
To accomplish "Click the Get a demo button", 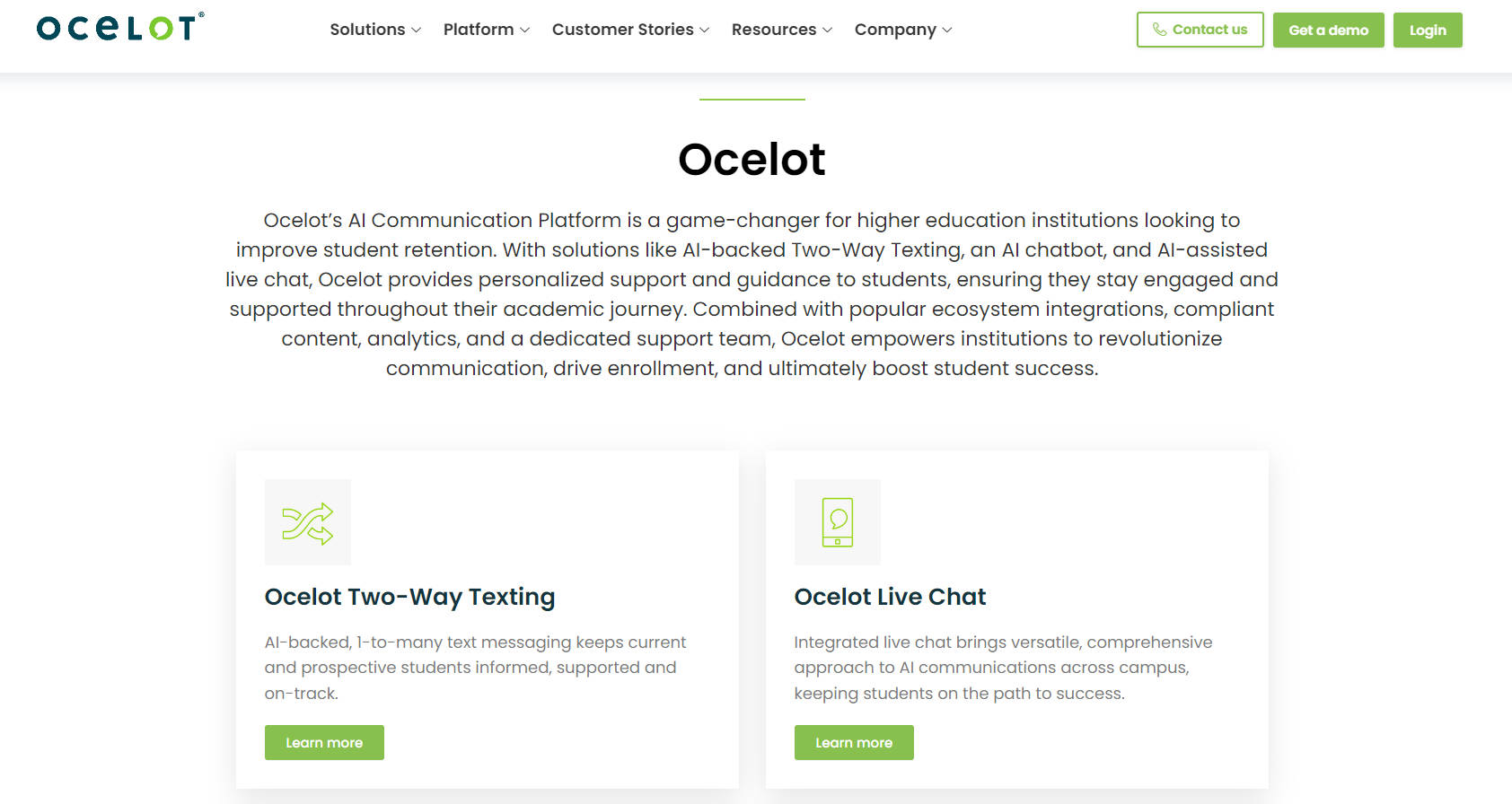I will coord(1328,30).
